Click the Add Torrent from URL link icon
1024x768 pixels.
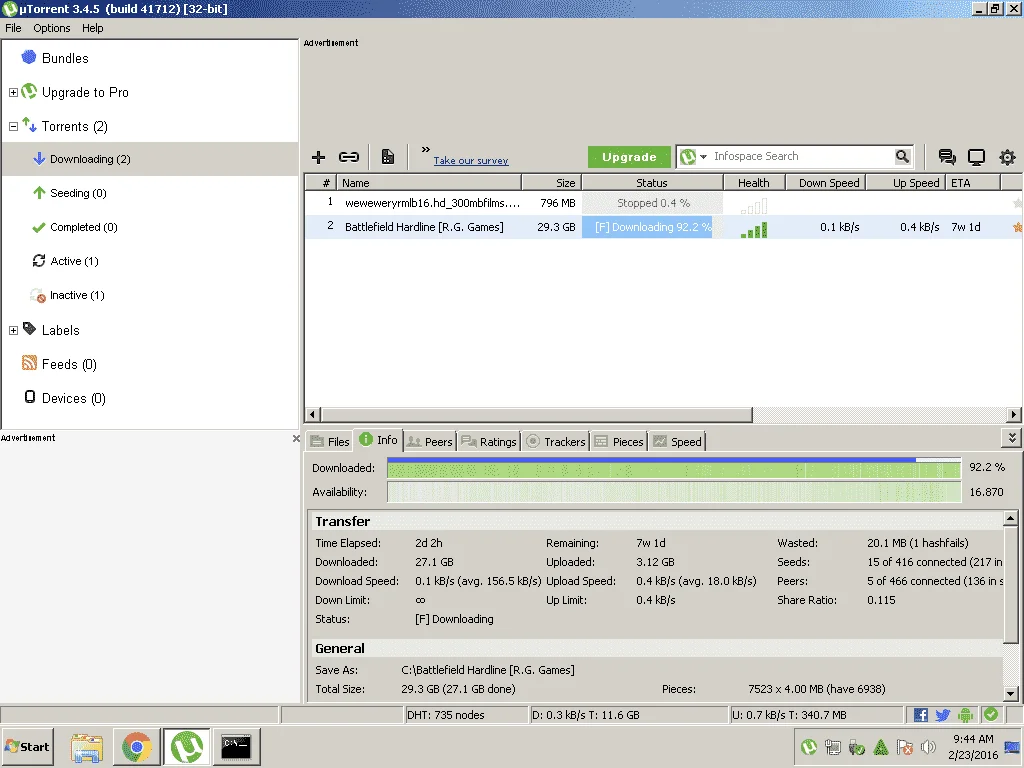349,157
